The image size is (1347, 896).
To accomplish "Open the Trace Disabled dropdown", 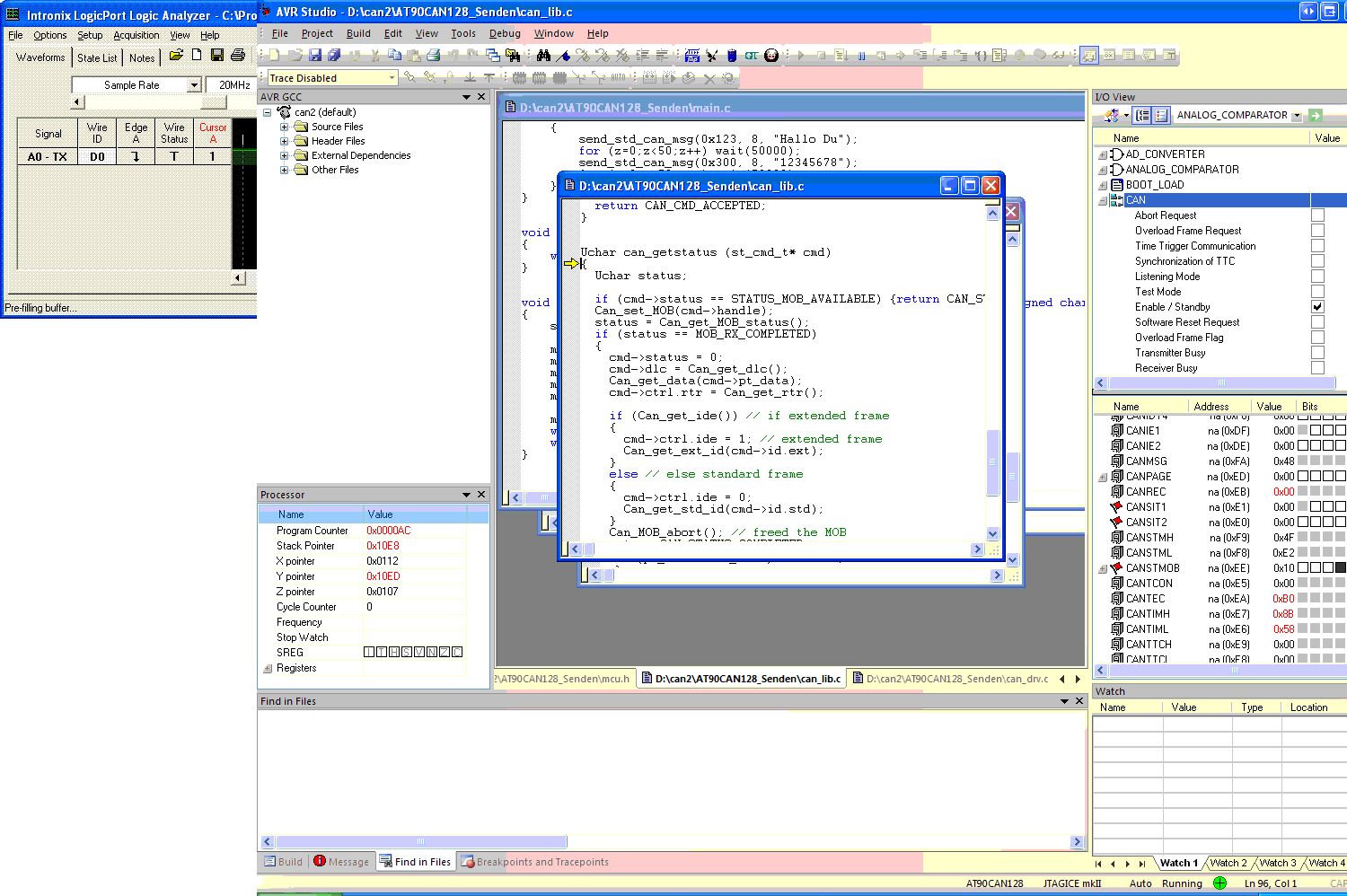I will click(x=392, y=78).
